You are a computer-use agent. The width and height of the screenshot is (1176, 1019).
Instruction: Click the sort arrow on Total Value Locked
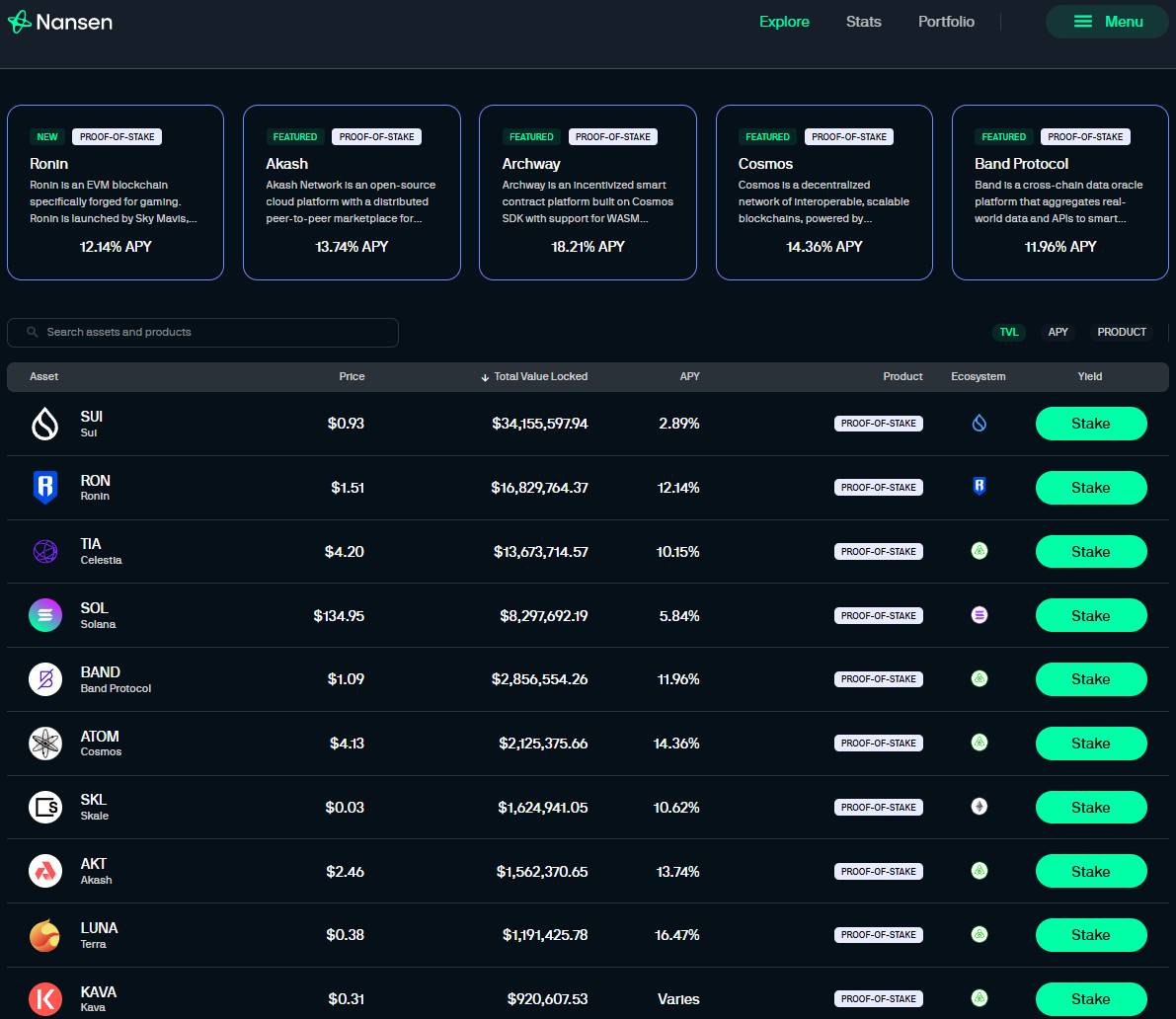click(x=485, y=377)
